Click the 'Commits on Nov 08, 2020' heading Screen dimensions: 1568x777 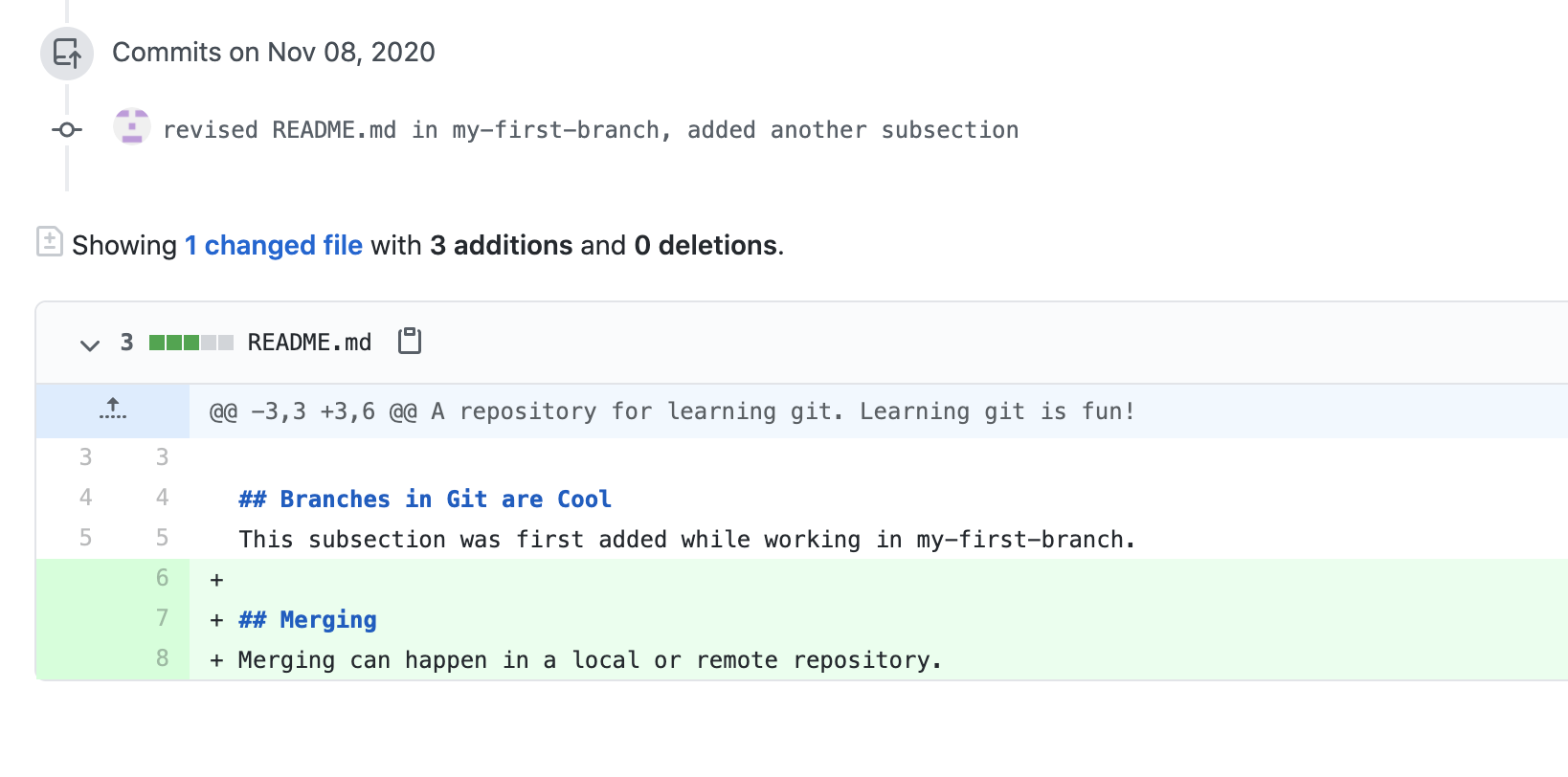[x=274, y=53]
